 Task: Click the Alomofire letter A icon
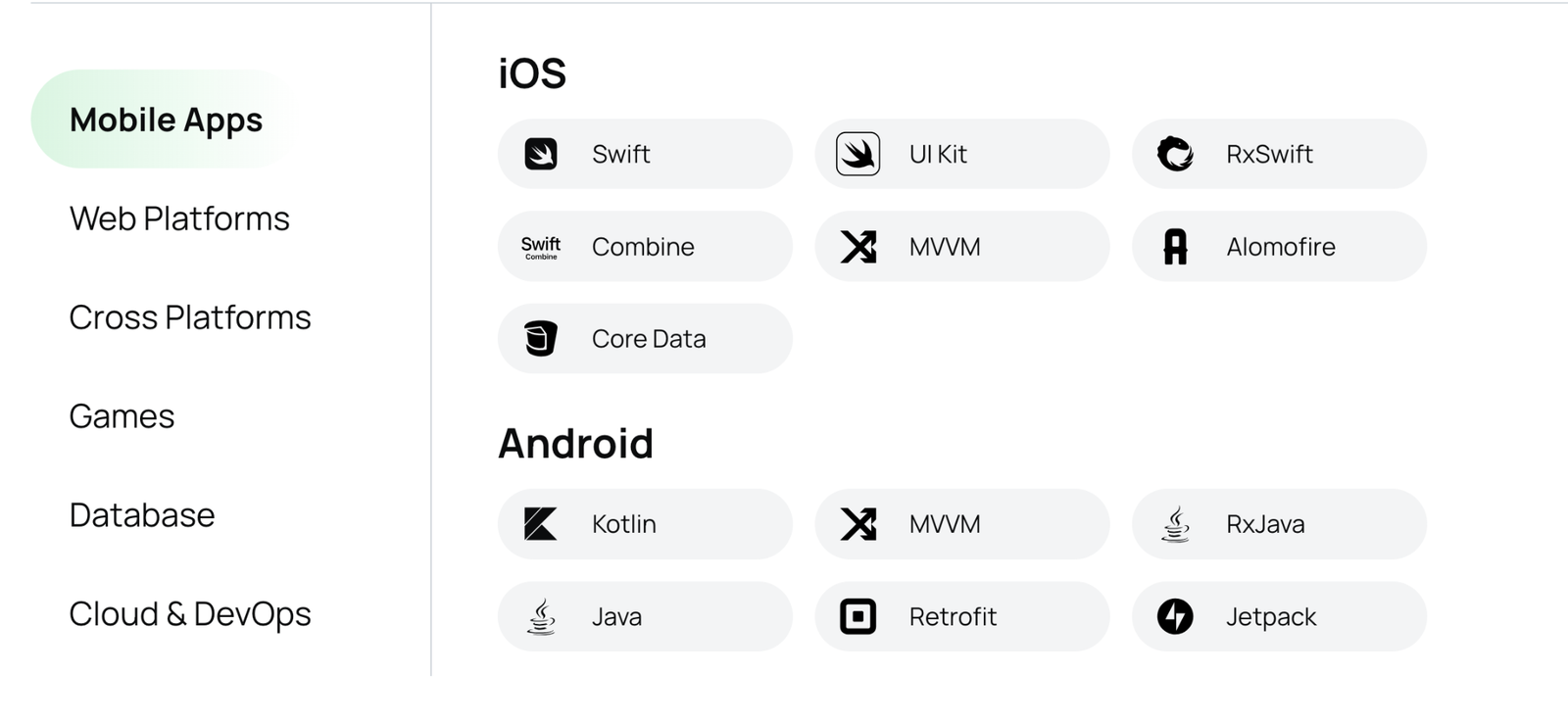point(1175,247)
